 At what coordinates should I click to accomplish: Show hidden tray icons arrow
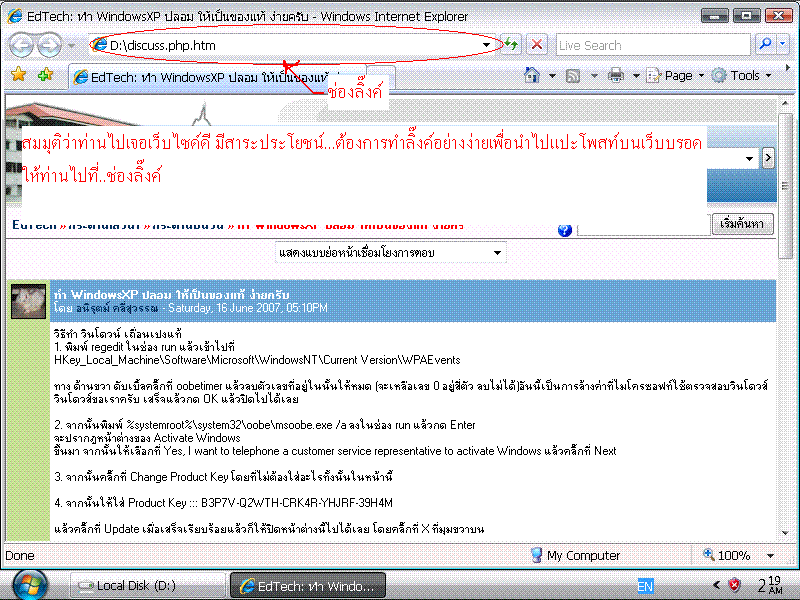click(716, 585)
